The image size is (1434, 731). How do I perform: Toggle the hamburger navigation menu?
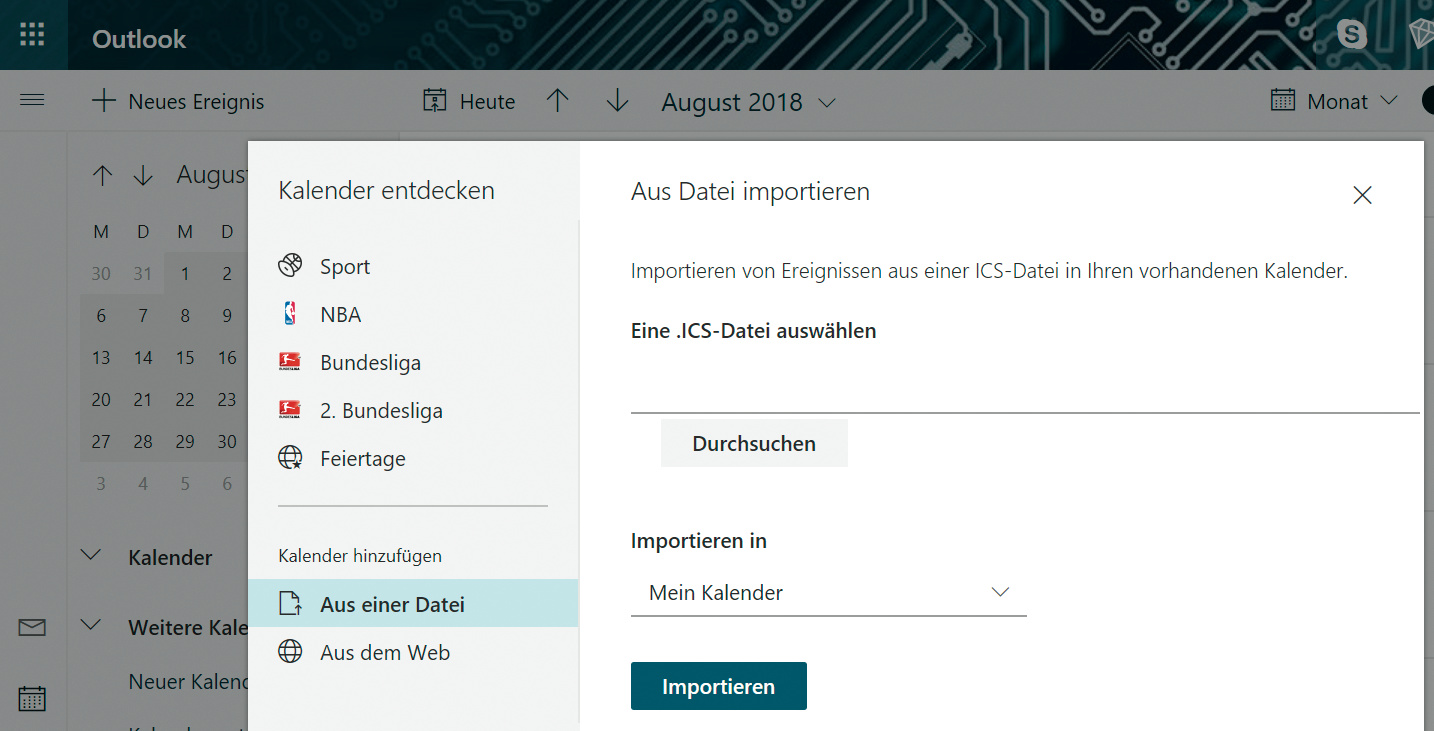pyautogui.click(x=32, y=100)
